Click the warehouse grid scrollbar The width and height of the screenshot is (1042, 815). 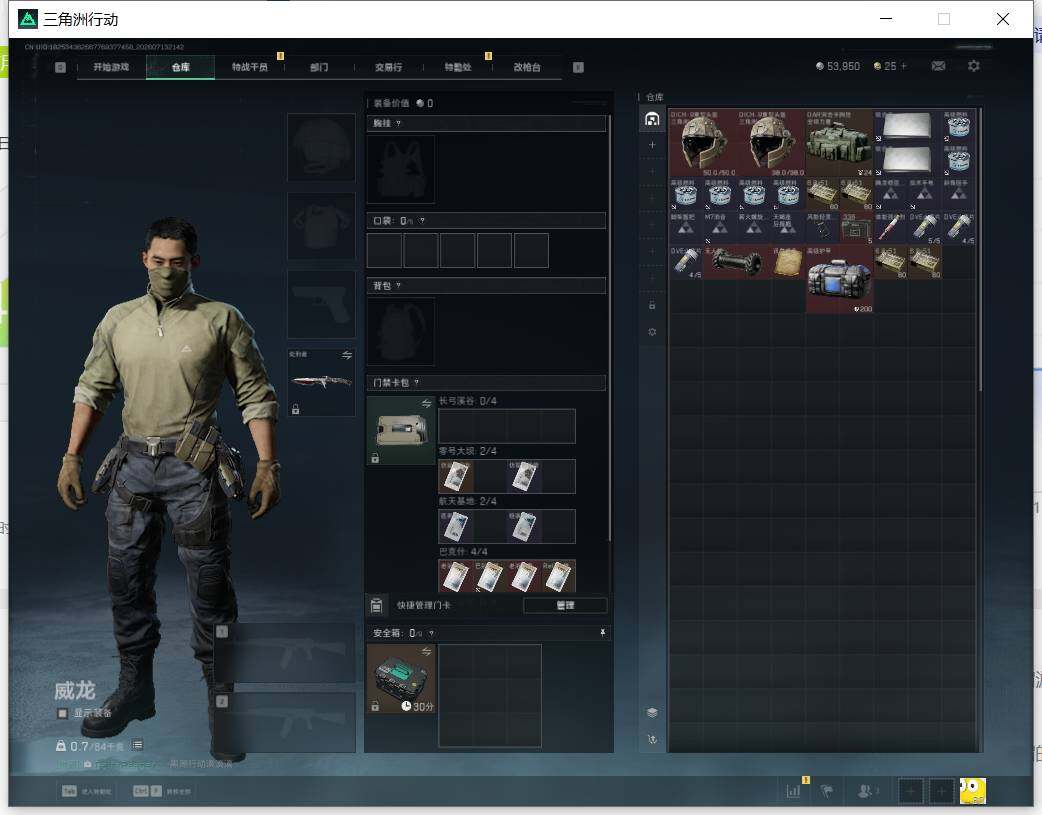(x=979, y=249)
